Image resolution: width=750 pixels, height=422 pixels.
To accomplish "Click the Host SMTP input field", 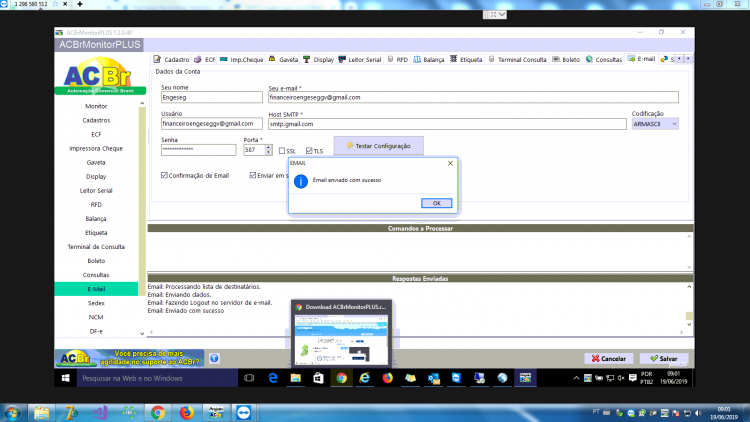I will (447, 124).
